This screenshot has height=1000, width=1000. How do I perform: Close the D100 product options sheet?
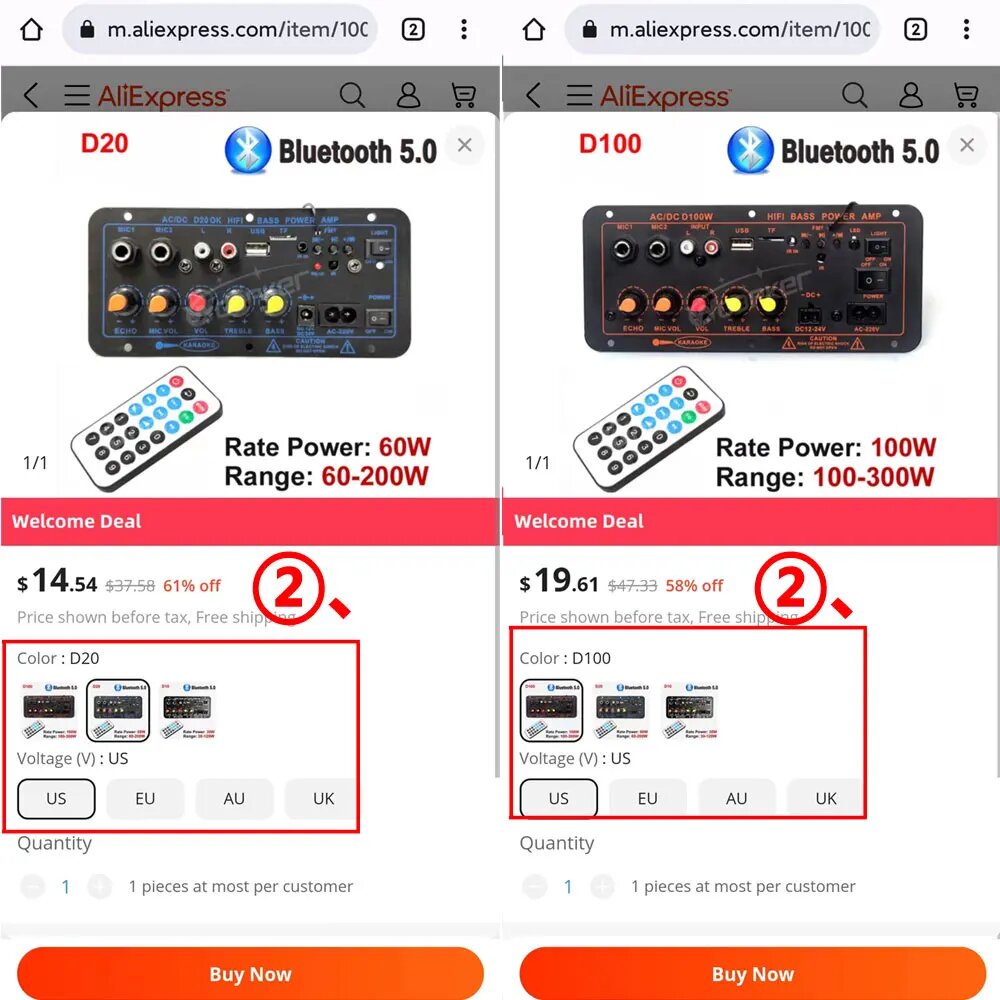(967, 145)
